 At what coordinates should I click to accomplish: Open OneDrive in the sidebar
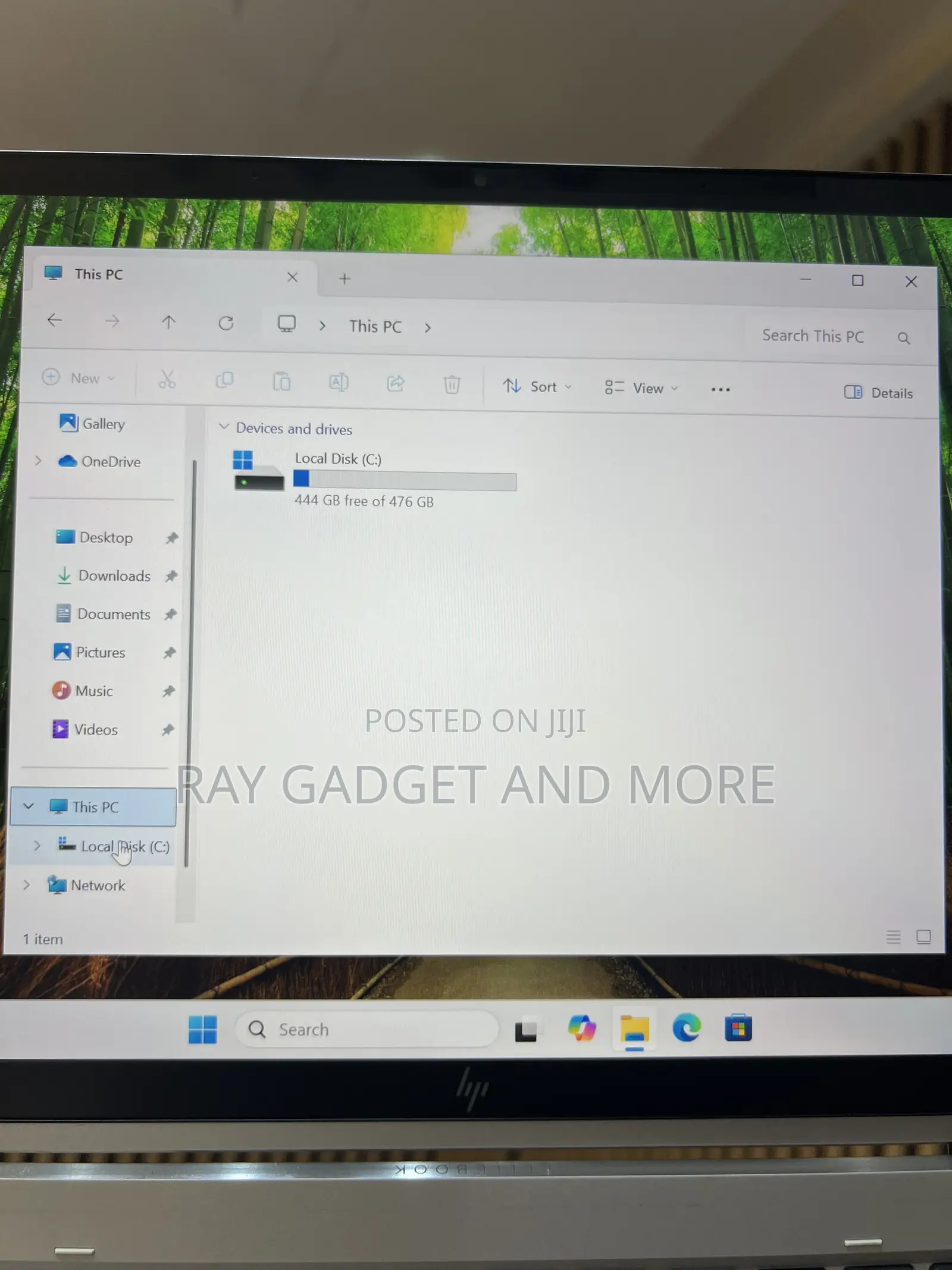click(99, 461)
